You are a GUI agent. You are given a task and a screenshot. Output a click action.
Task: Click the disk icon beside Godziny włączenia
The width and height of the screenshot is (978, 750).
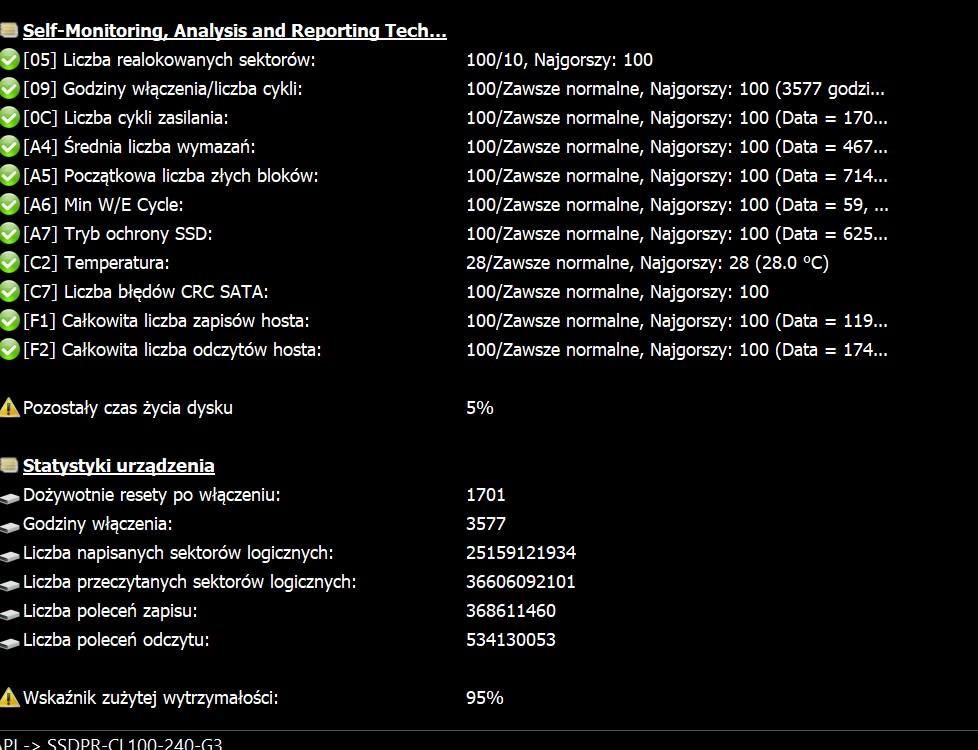9,524
